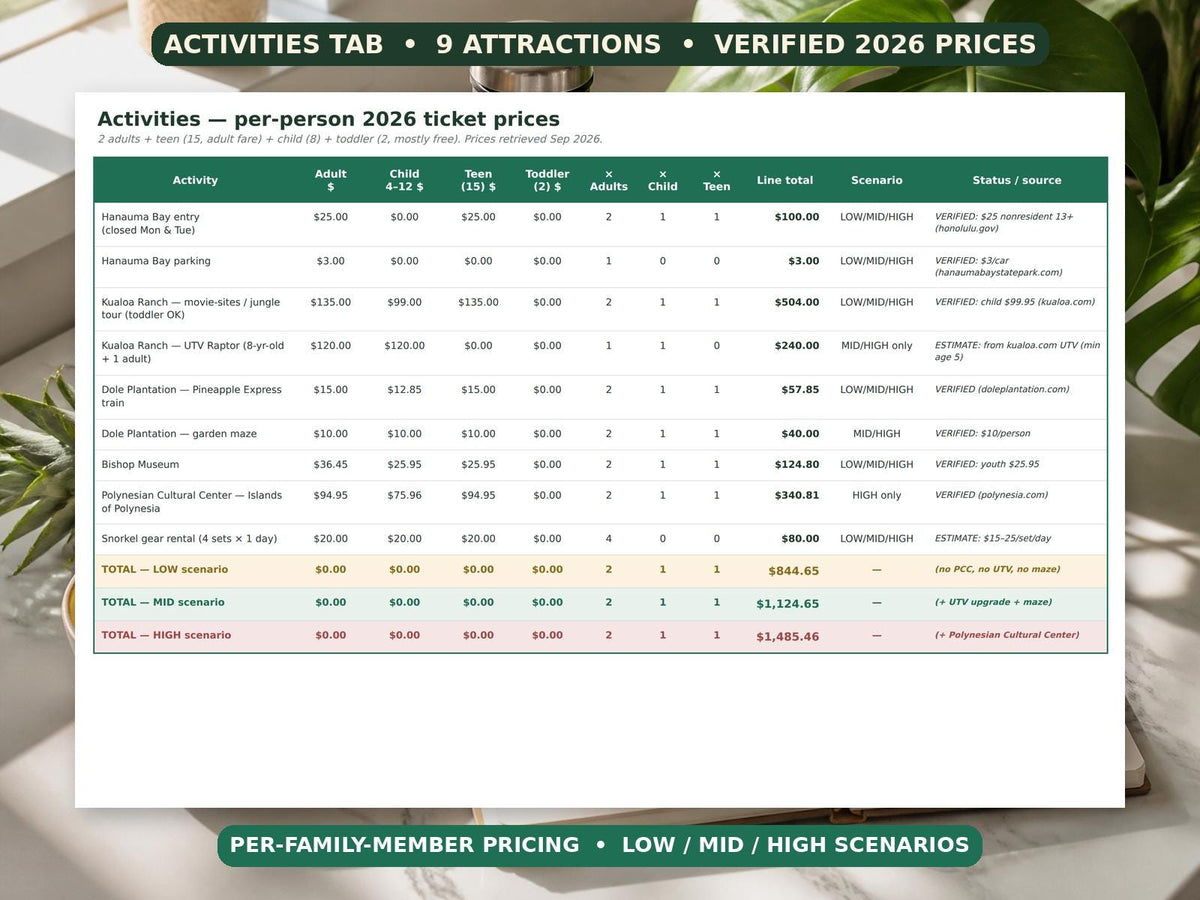
Task: Click the "Teen (15) $" column header
Action: point(478,180)
